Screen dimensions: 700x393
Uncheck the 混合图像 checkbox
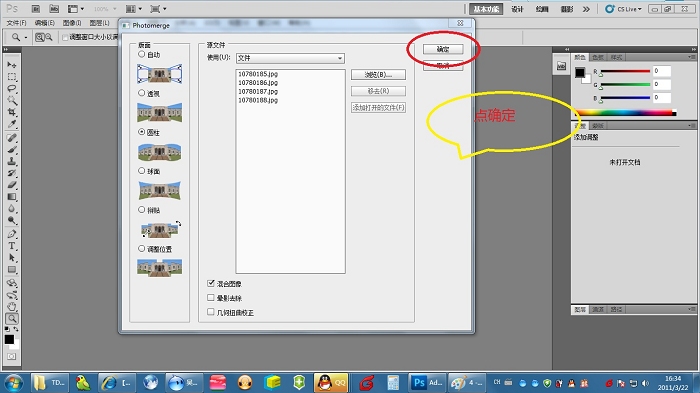pos(211,283)
